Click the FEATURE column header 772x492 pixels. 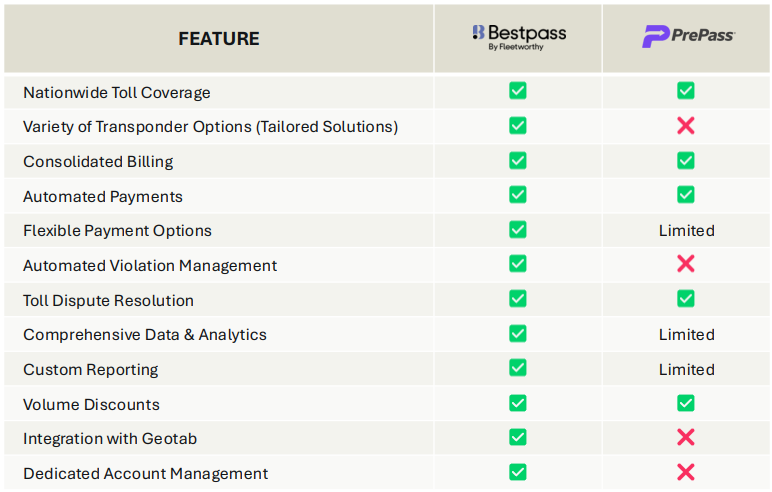point(219,39)
